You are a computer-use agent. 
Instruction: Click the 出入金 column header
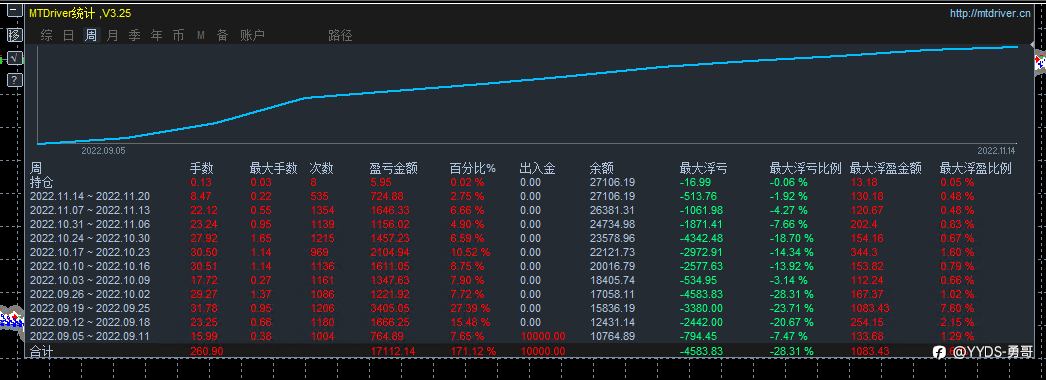[538, 169]
